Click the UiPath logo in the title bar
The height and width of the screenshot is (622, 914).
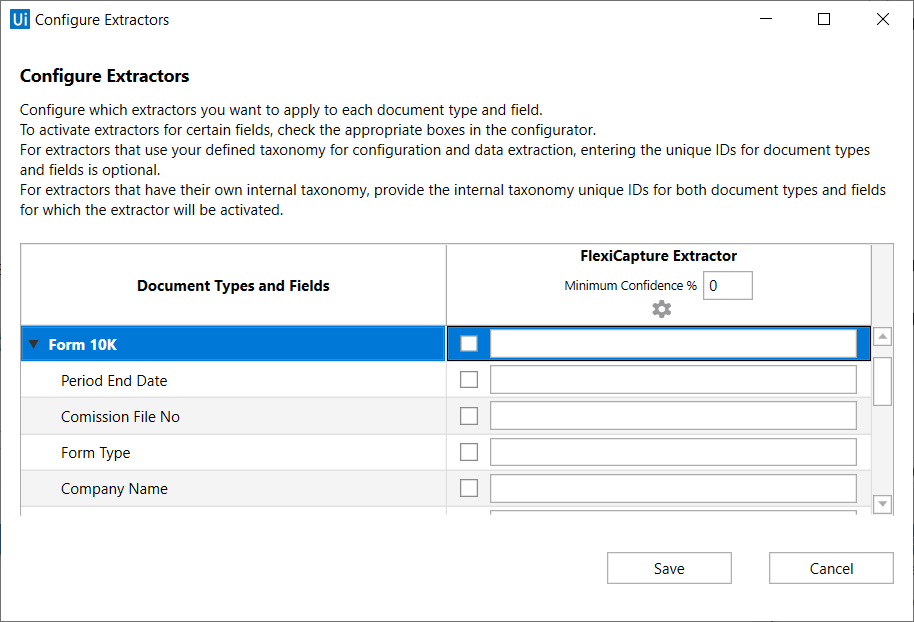19,19
